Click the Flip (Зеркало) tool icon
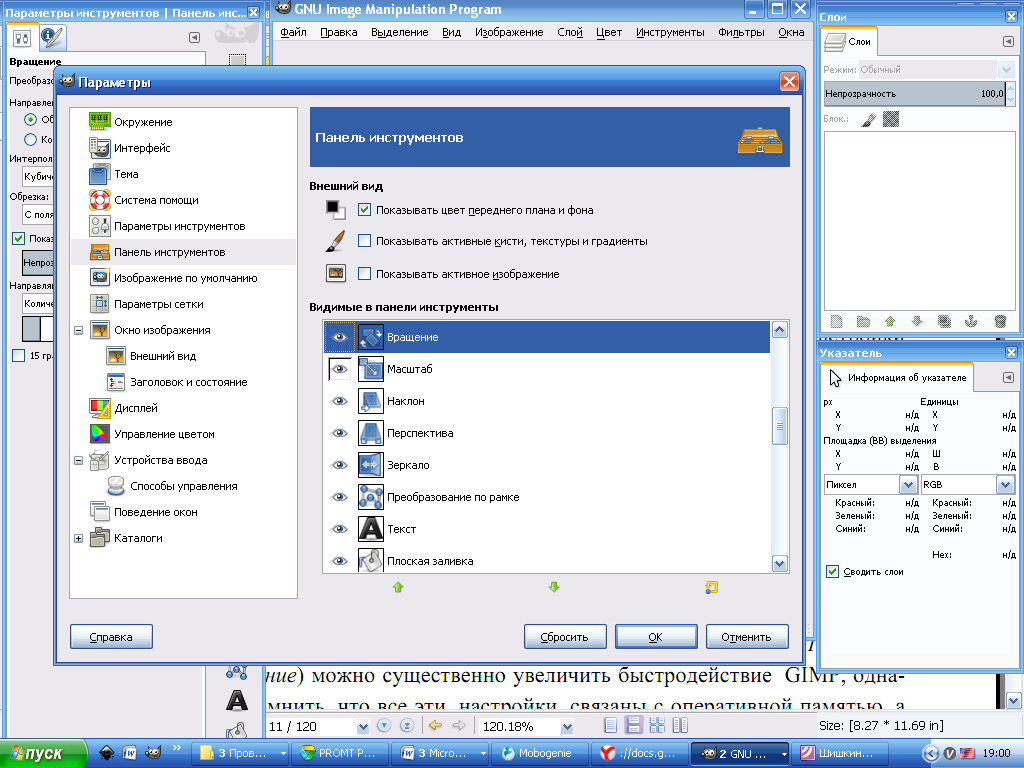 point(370,465)
